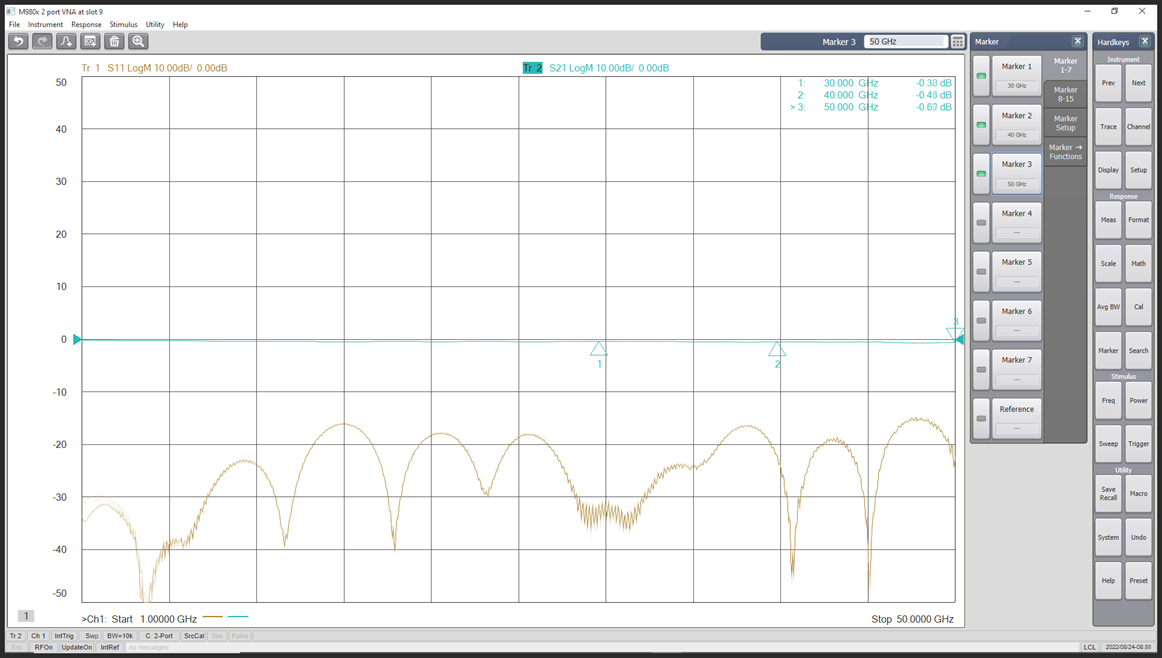
Task: Select the Marker 3 button at 50 GHz
Action: coord(1017,174)
